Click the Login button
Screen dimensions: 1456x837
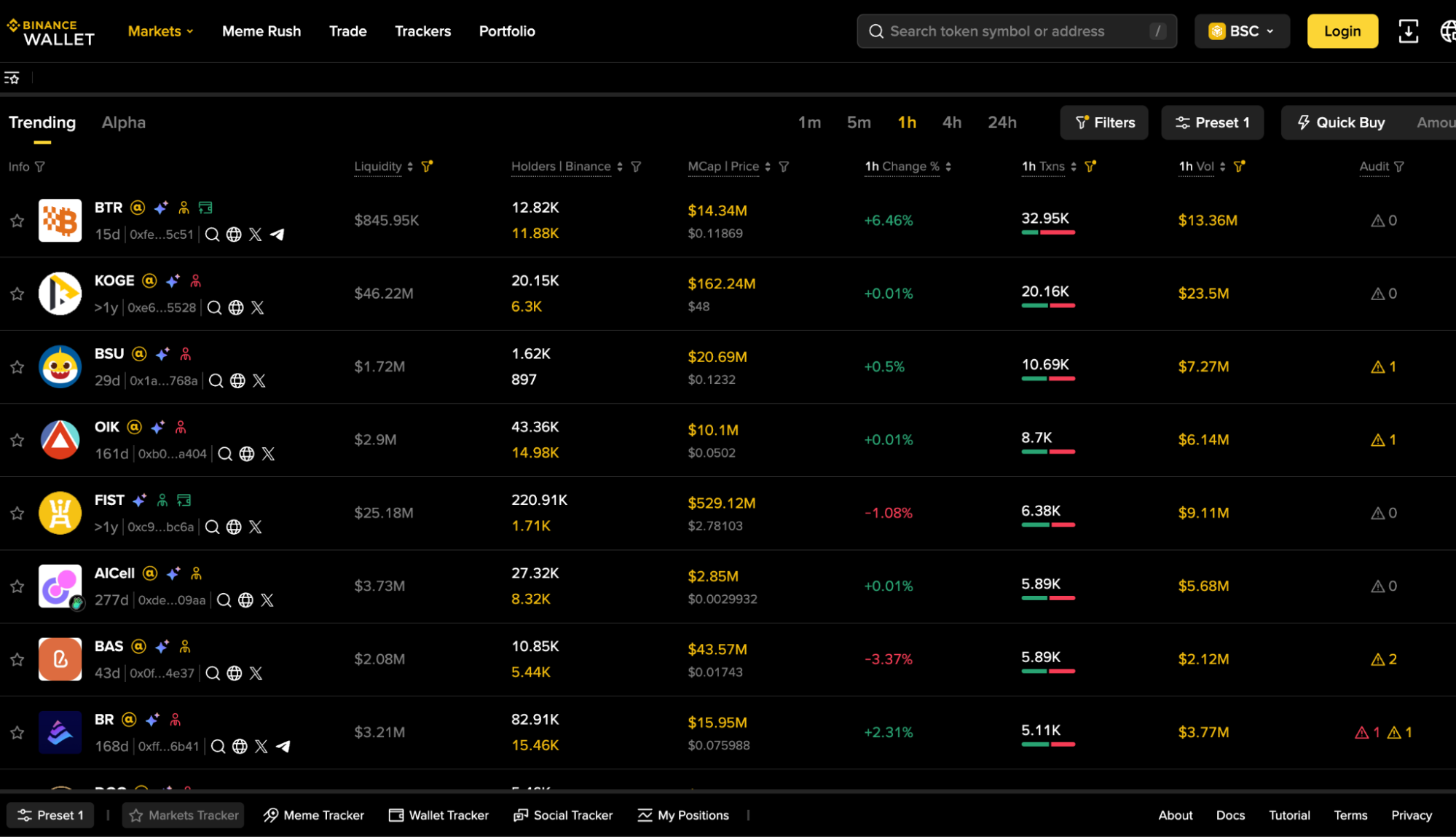coord(1342,31)
